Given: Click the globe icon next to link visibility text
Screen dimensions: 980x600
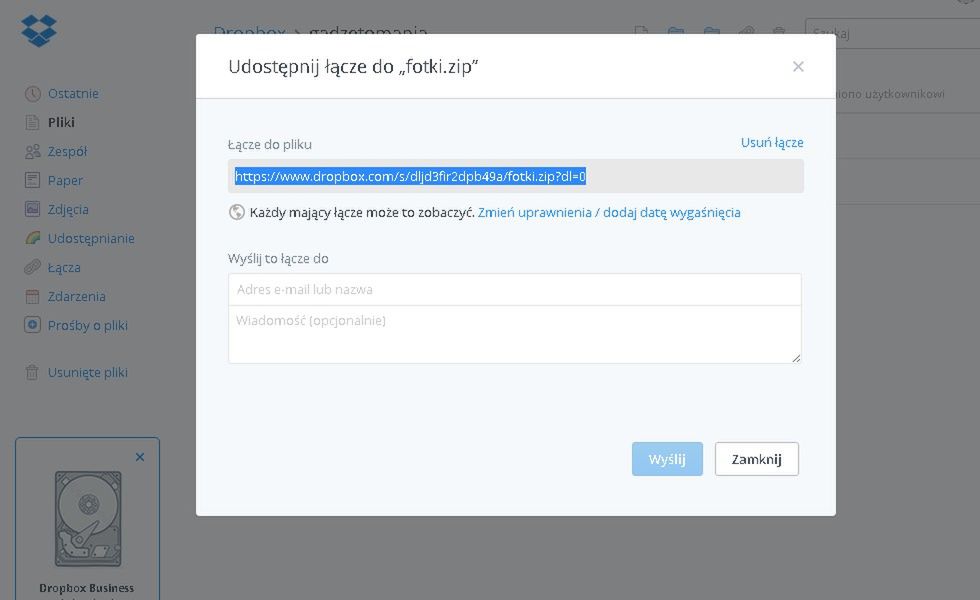Looking at the screenshot, I should click(237, 212).
